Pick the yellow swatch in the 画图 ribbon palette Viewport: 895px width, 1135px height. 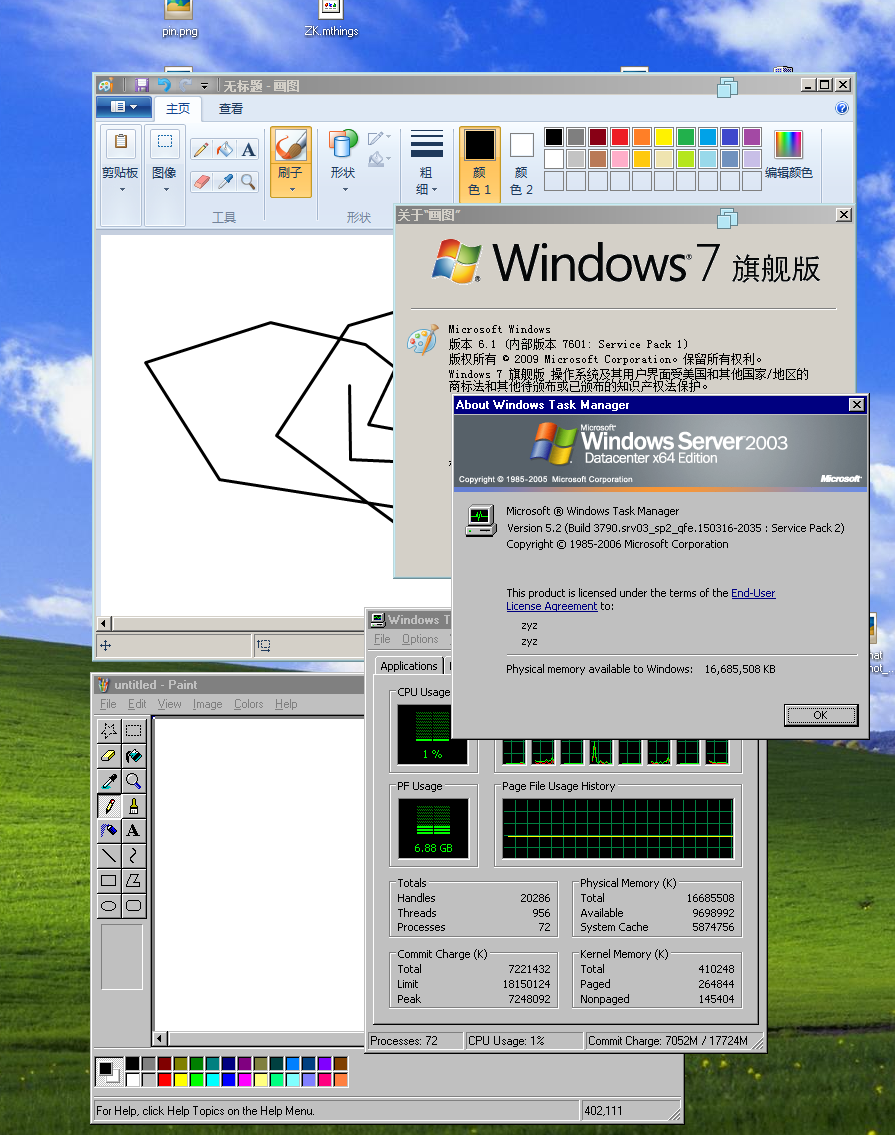click(664, 137)
